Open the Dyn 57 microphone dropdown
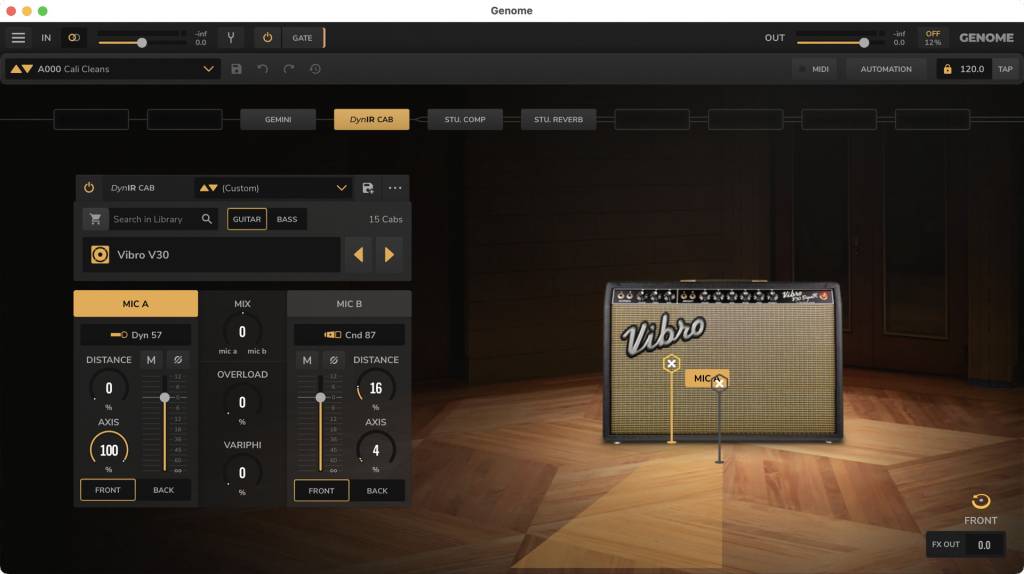Viewport: 1024px width, 574px height. click(x=136, y=335)
